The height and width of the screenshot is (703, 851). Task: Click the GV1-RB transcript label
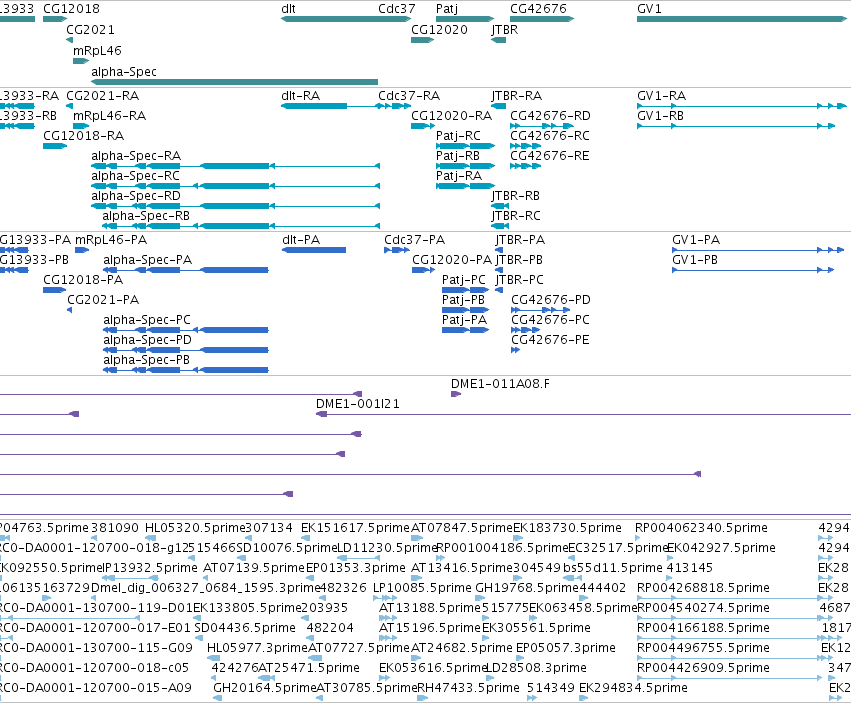[661, 116]
